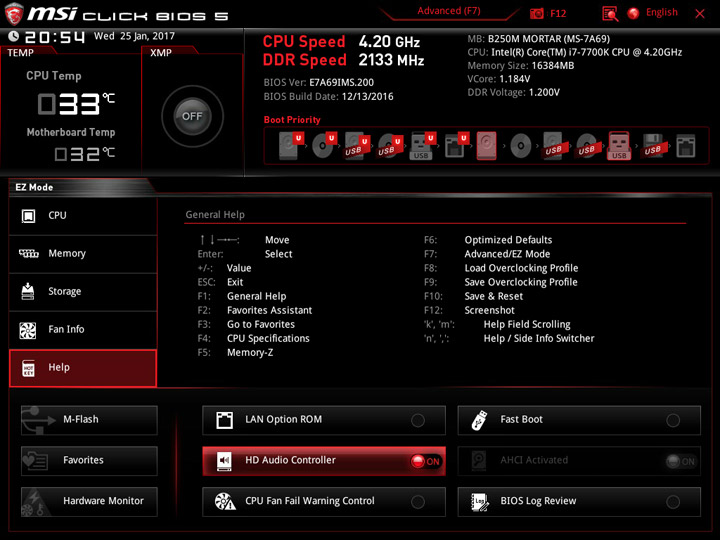Click the MSI dragon shield logo
The width and height of the screenshot is (720, 540).
pyautogui.click(x=14, y=14)
